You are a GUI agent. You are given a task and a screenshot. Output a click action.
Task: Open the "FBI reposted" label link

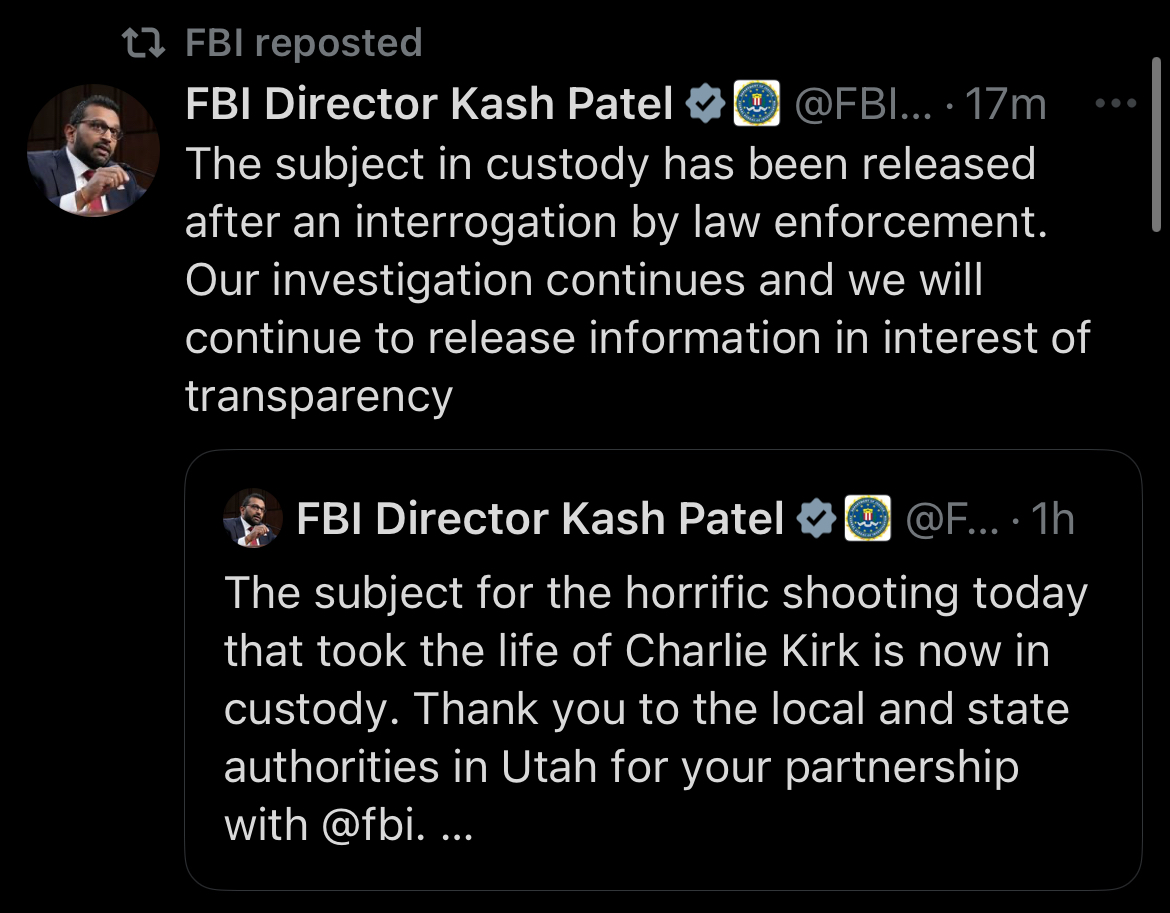[x=304, y=43]
